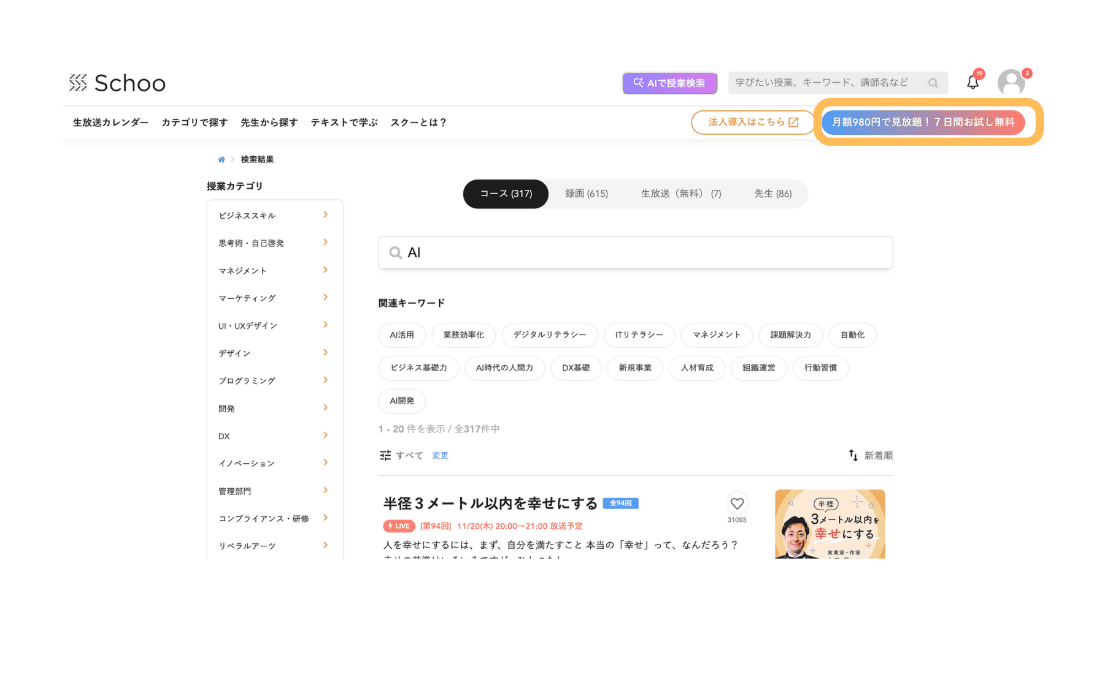Click the 法人導入はこちら button
This screenshot has width=1104, height=676.
point(753,122)
